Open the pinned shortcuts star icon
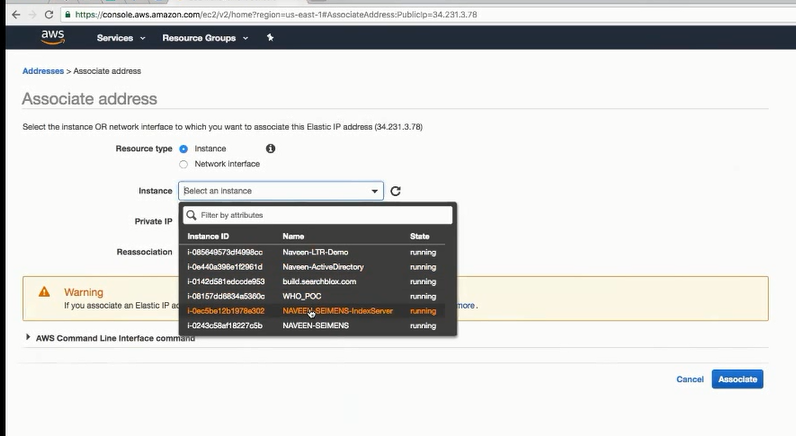This screenshot has height=436, width=796. point(270,38)
